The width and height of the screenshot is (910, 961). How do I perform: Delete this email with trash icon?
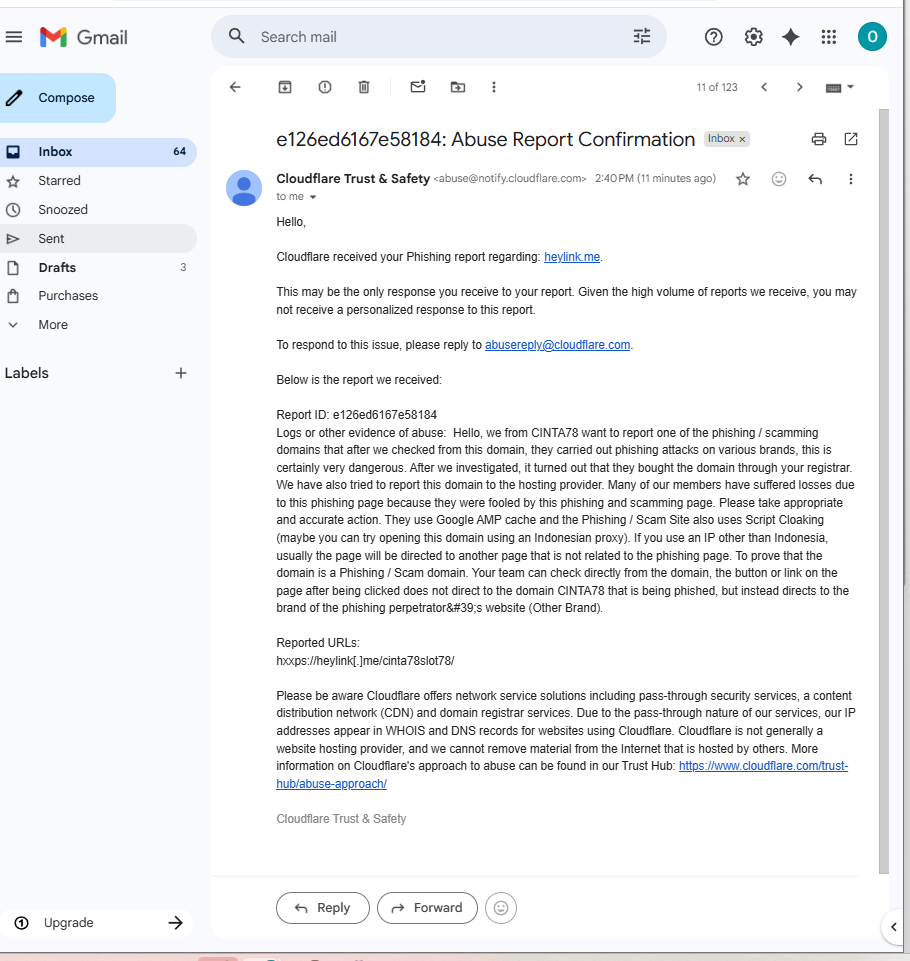tap(364, 87)
